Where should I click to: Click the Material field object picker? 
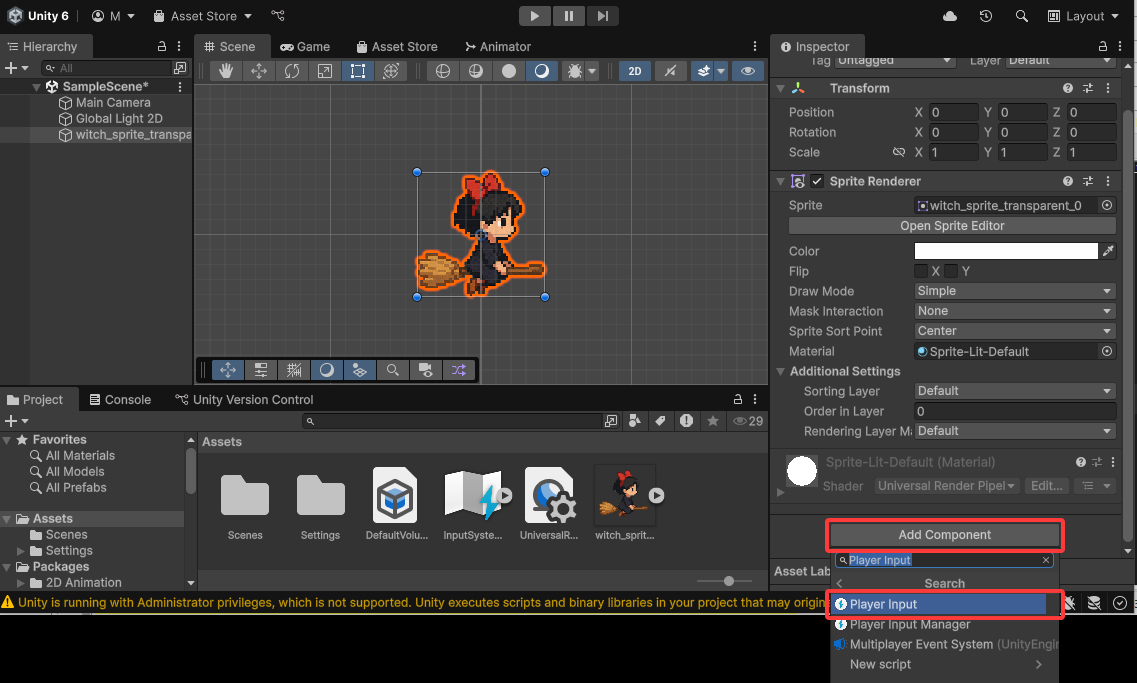click(x=1107, y=351)
